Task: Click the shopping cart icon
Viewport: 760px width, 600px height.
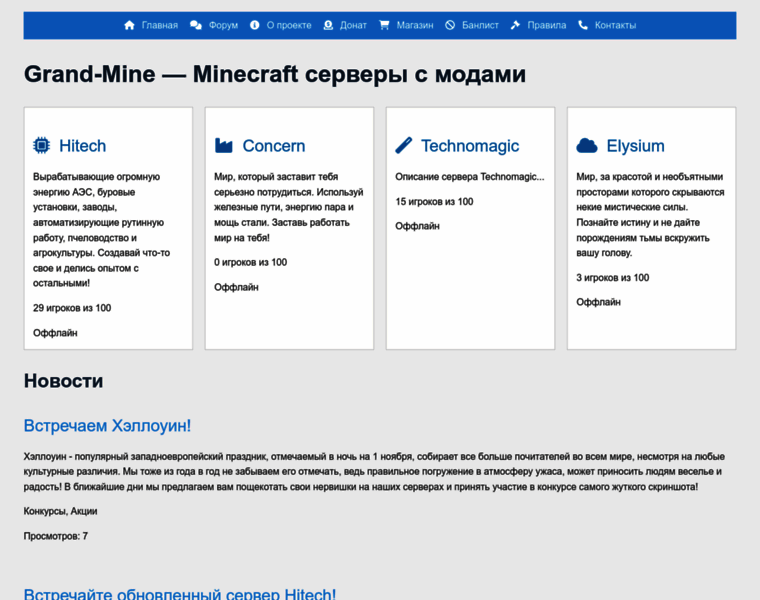Action: click(x=384, y=25)
